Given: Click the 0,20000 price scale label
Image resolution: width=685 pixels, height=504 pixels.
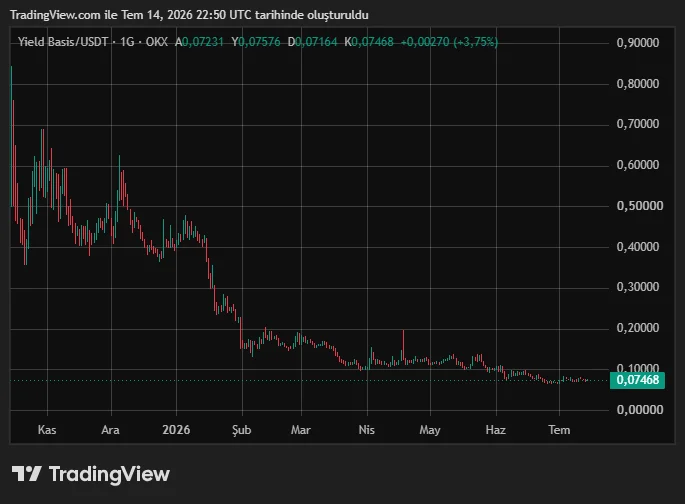Looking at the screenshot, I should tap(637, 328).
